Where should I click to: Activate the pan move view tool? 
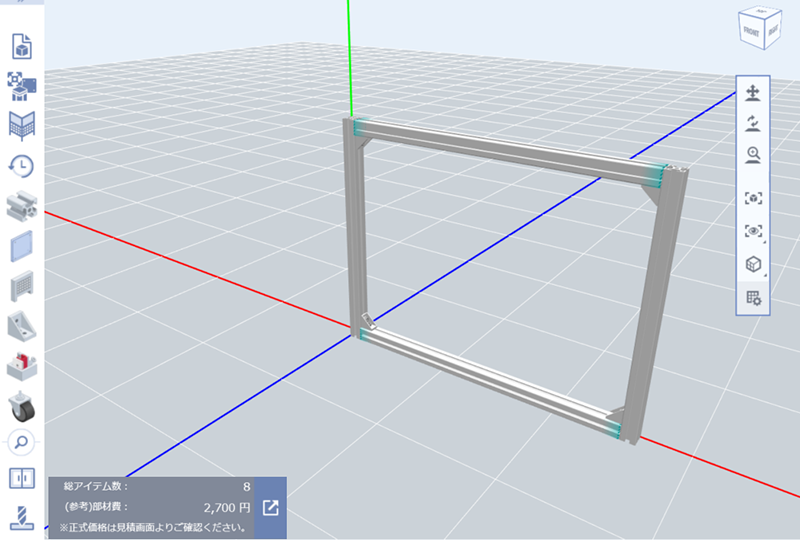click(x=753, y=93)
